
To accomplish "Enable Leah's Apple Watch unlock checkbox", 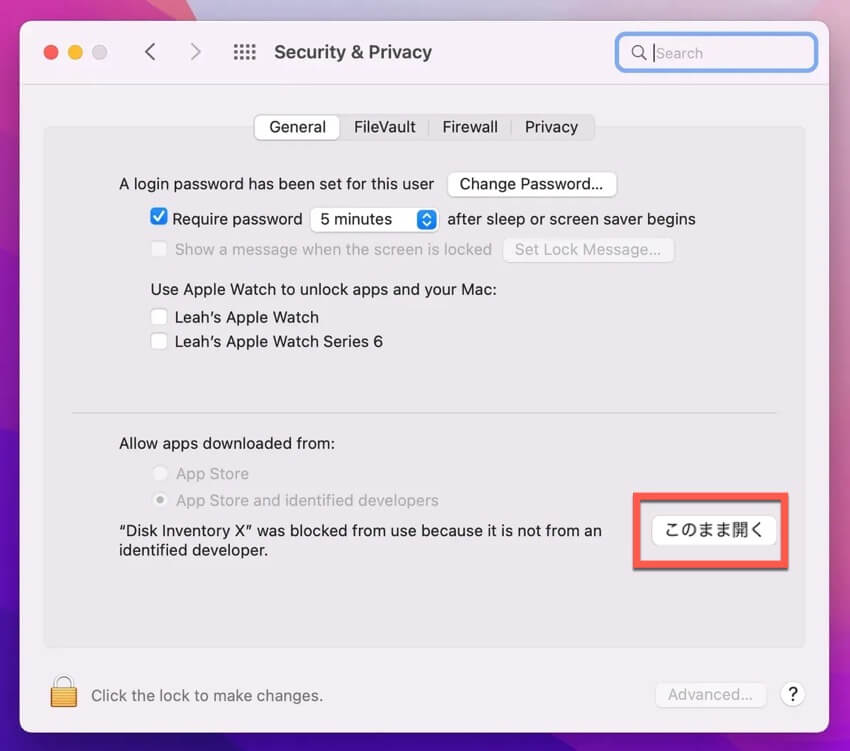I will (x=158, y=317).
